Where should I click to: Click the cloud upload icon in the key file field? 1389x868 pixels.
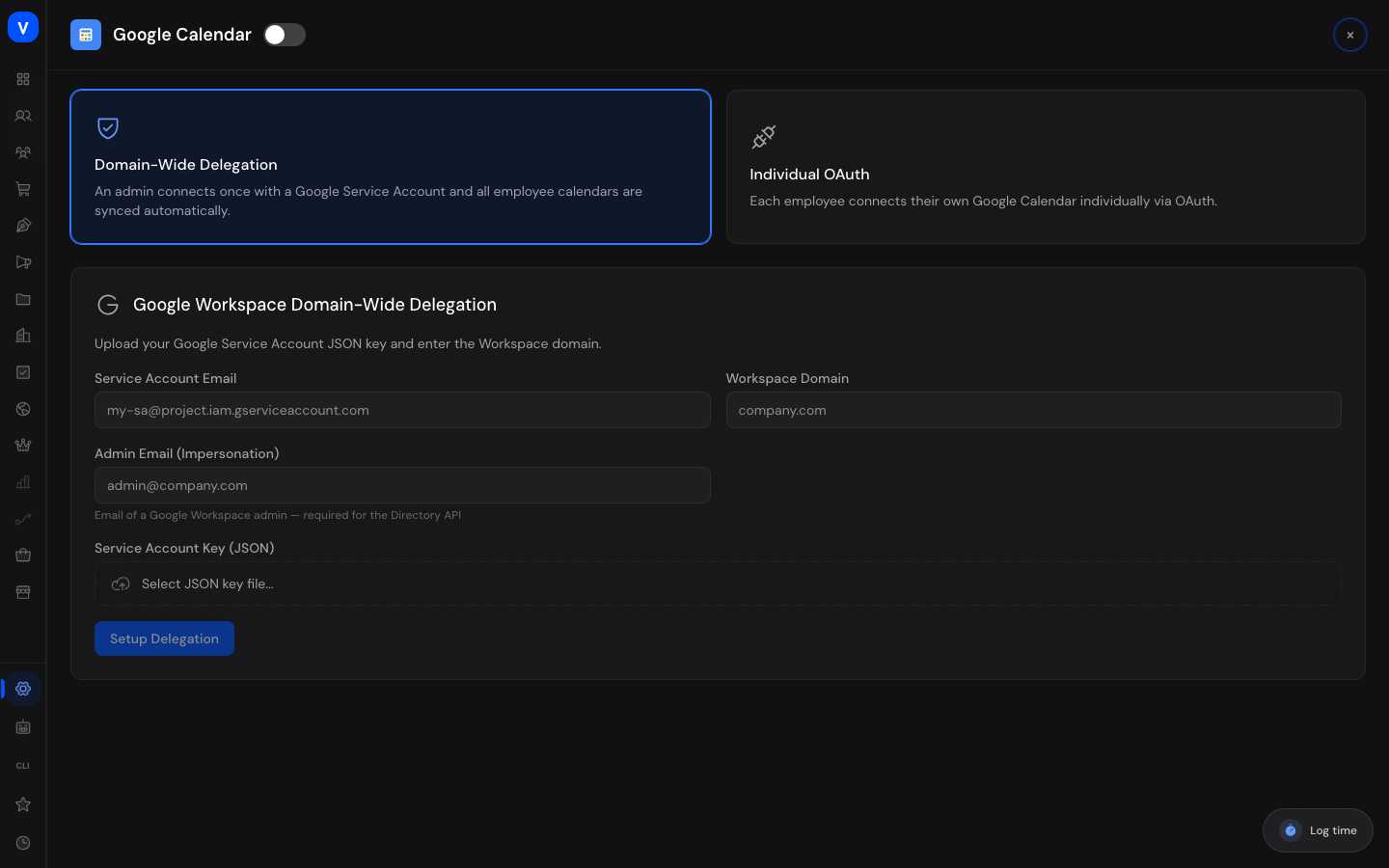(x=121, y=583)
